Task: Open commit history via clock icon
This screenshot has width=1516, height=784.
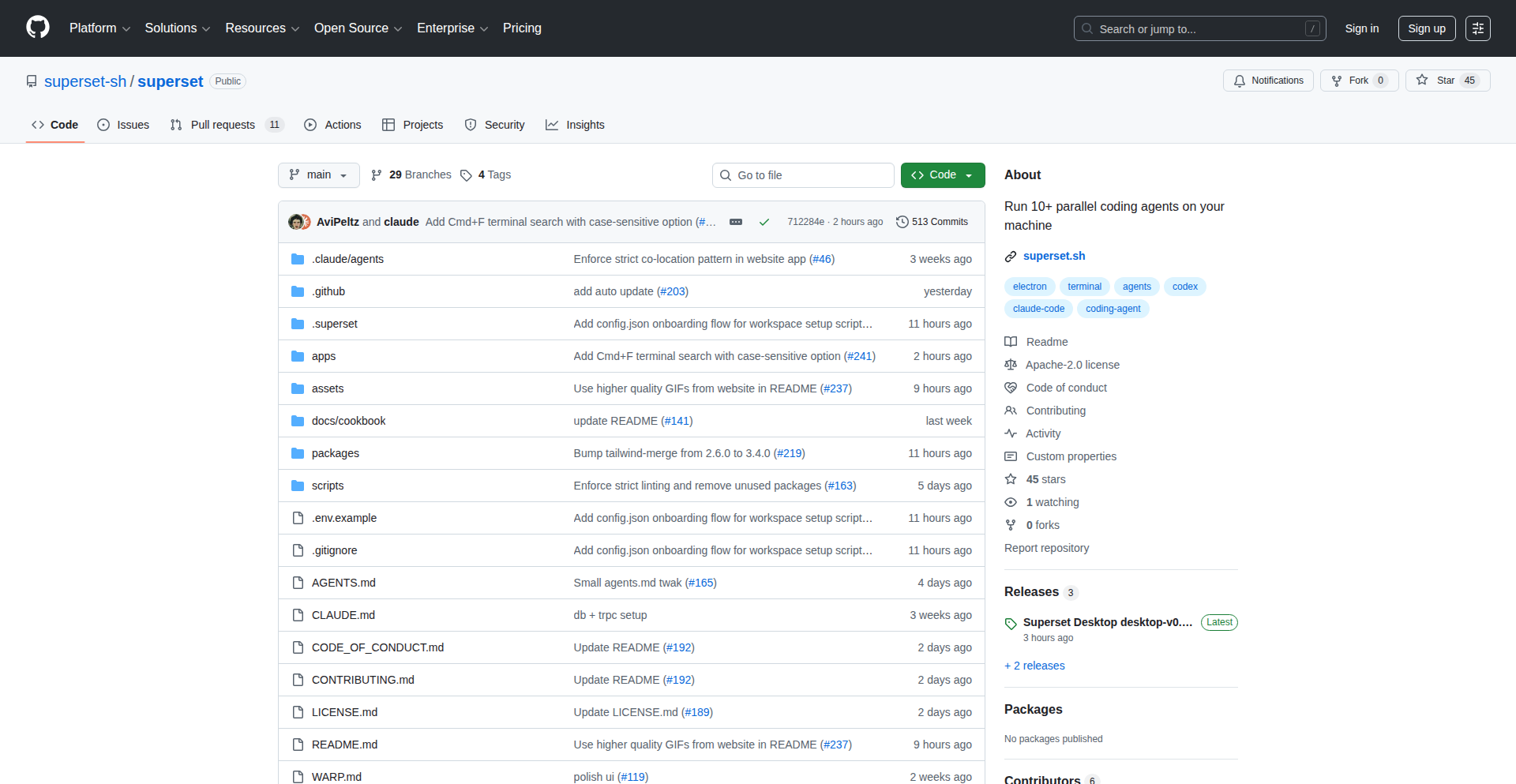Action: 902,222
